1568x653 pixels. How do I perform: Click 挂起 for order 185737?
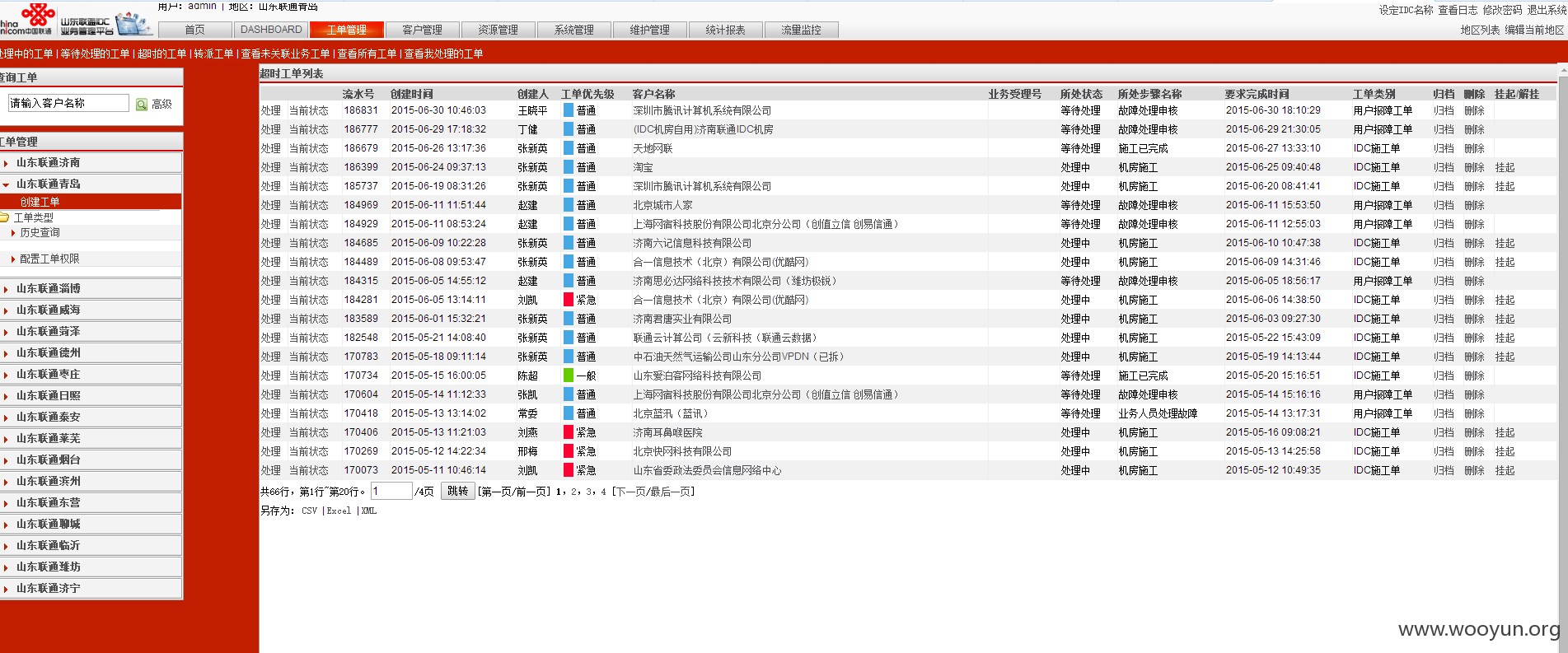(1505, 186)
